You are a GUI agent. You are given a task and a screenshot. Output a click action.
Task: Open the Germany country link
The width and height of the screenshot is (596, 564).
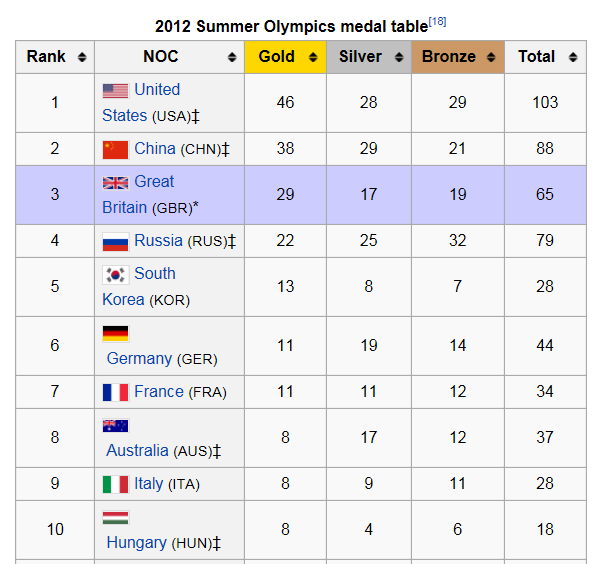coord(139,358)
